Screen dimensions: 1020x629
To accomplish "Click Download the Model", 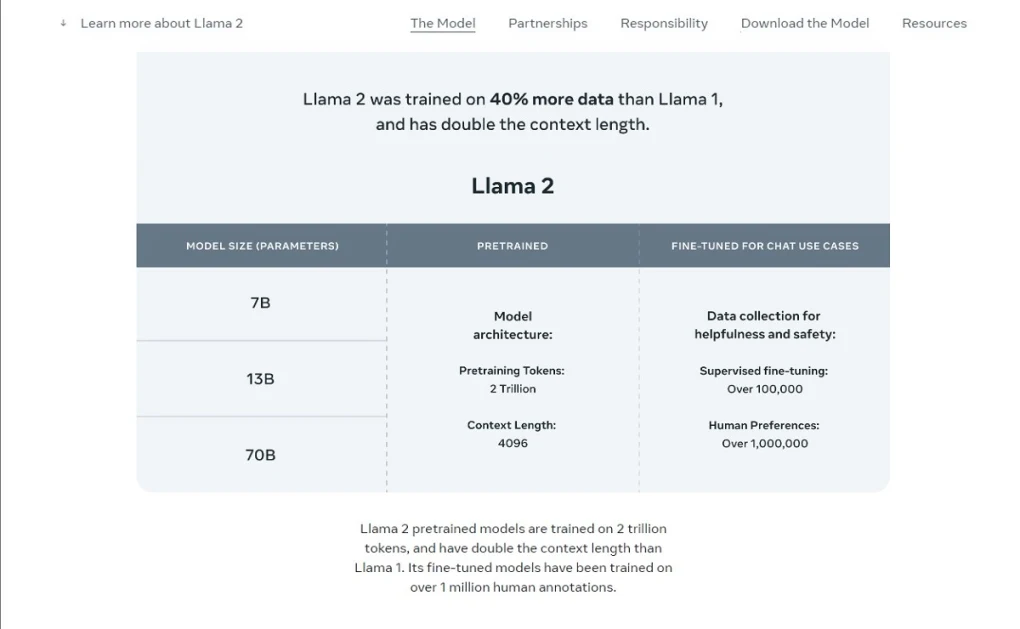I will coord(804,22).
